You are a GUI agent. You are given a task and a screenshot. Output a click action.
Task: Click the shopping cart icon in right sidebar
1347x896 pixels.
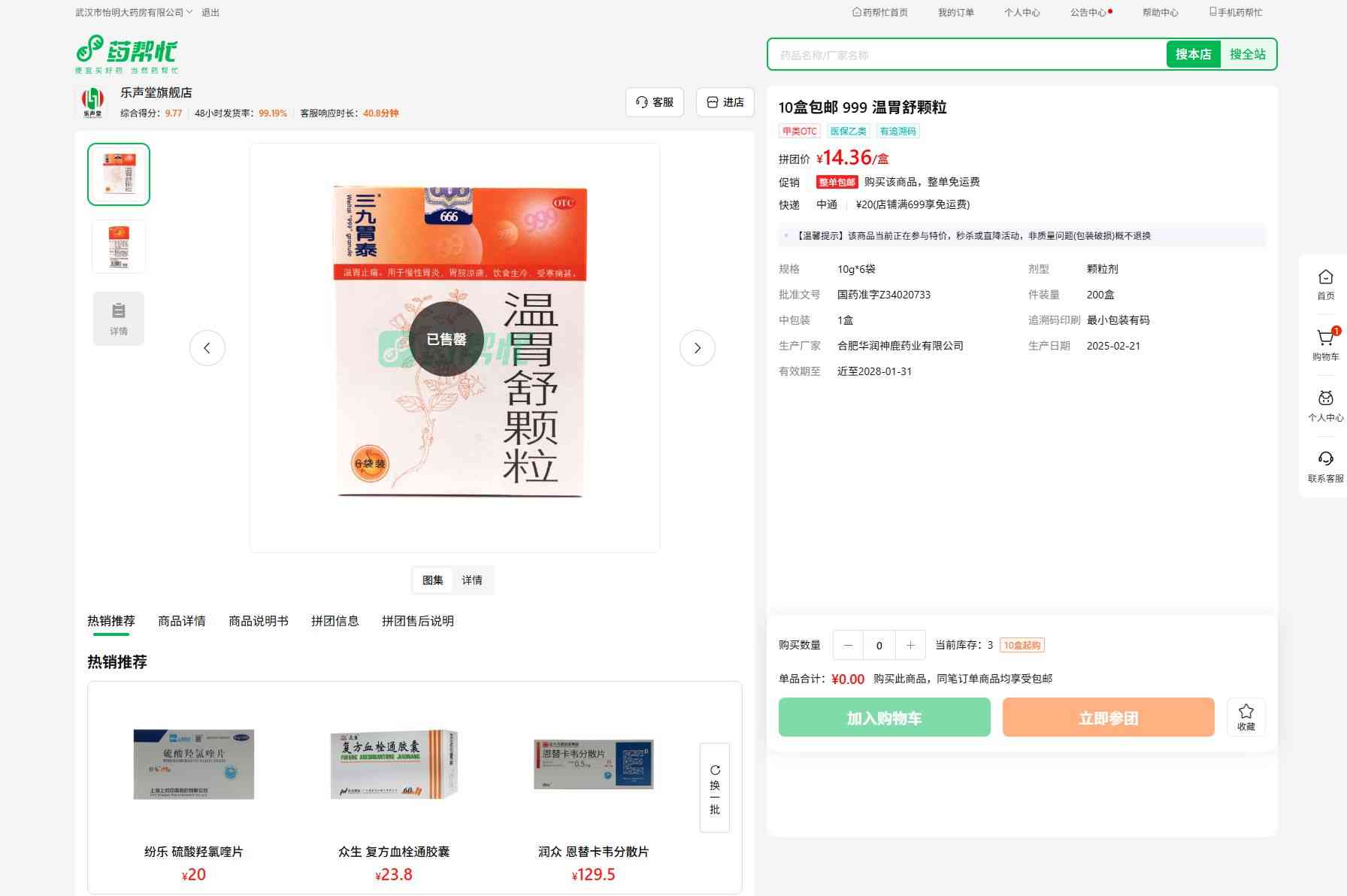1325,339
